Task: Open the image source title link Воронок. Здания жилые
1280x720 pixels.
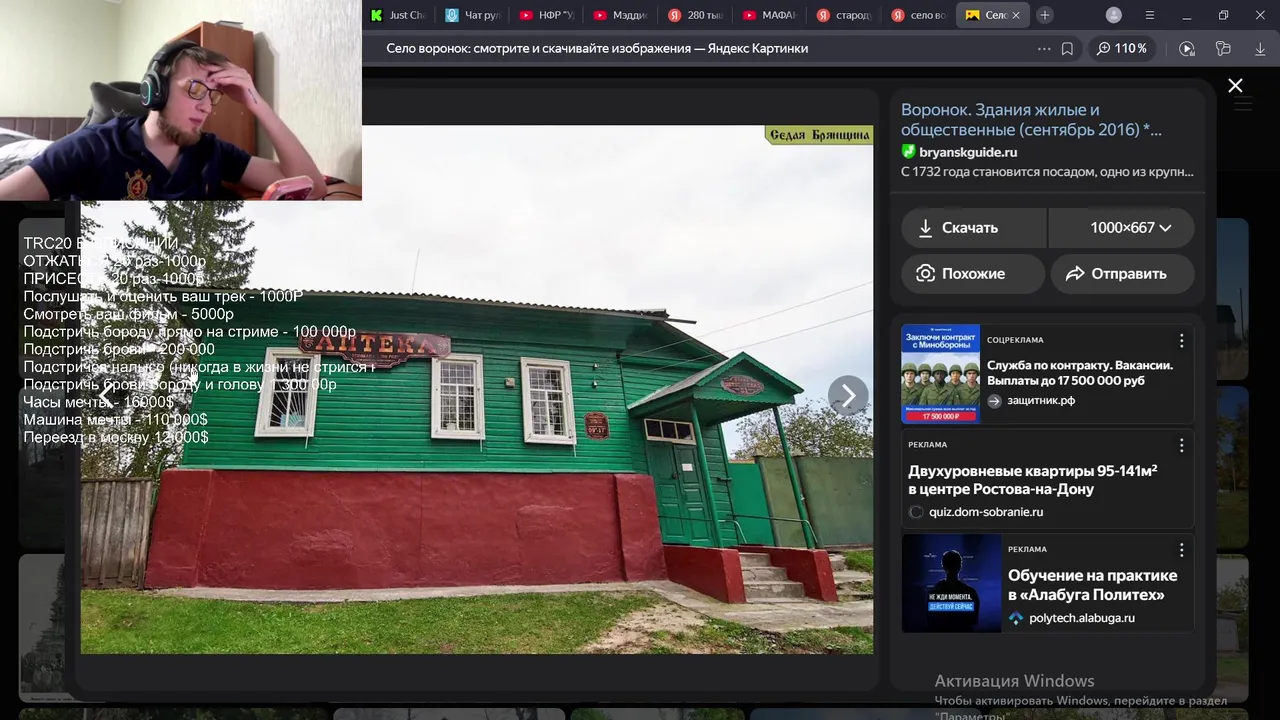Action: 1031,120
